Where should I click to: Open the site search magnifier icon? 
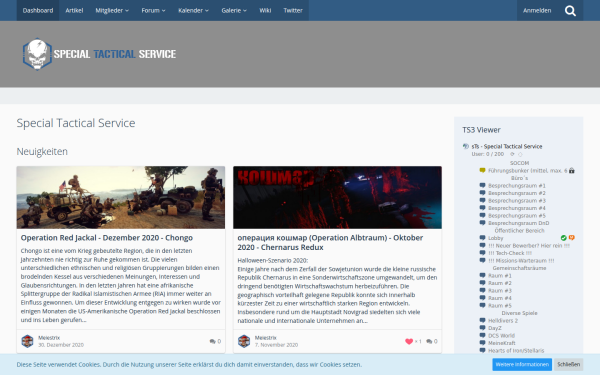[570, 11]
